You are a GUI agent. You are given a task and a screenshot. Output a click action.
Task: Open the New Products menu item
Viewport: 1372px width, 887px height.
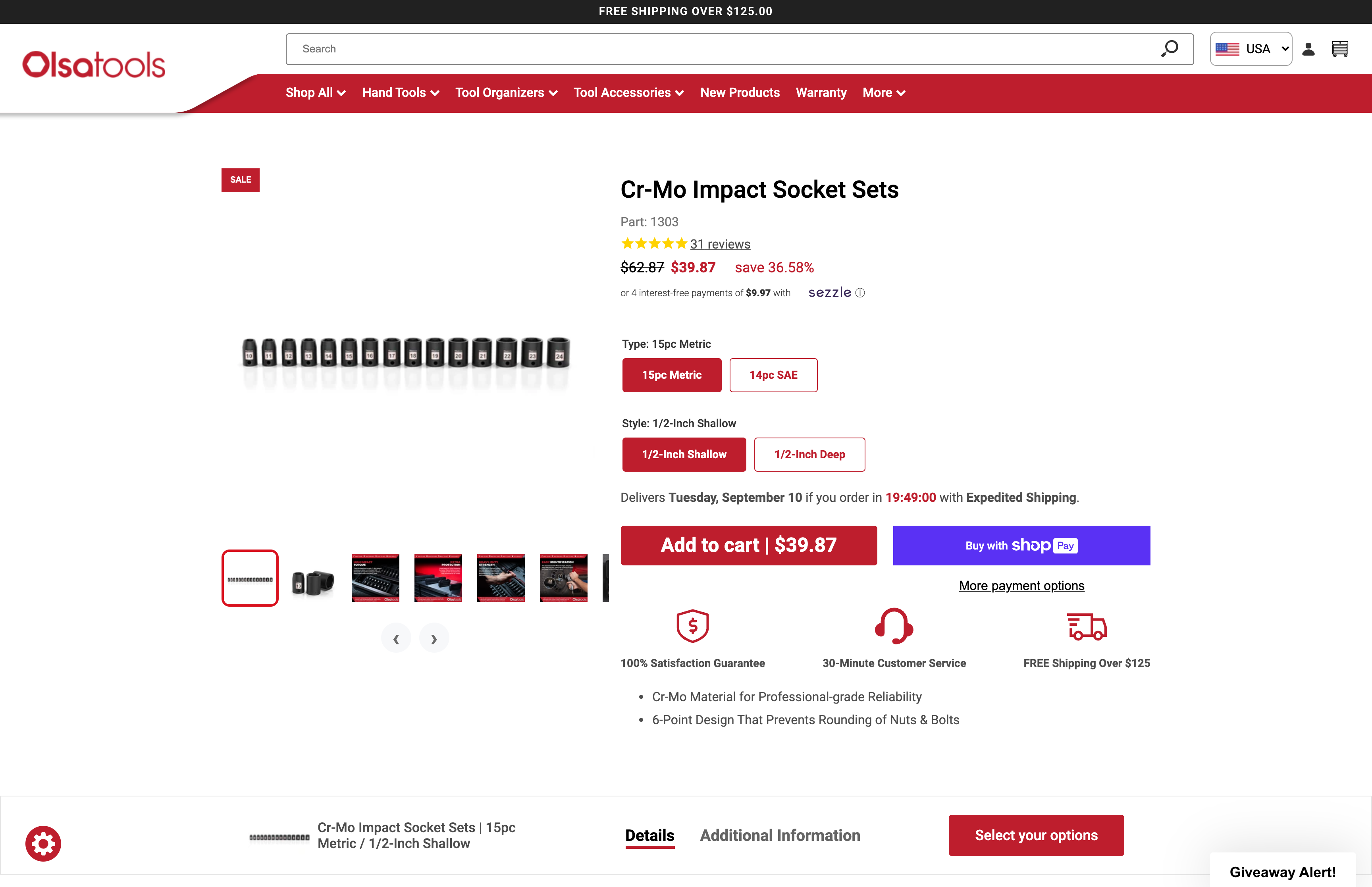coord(739,92)
